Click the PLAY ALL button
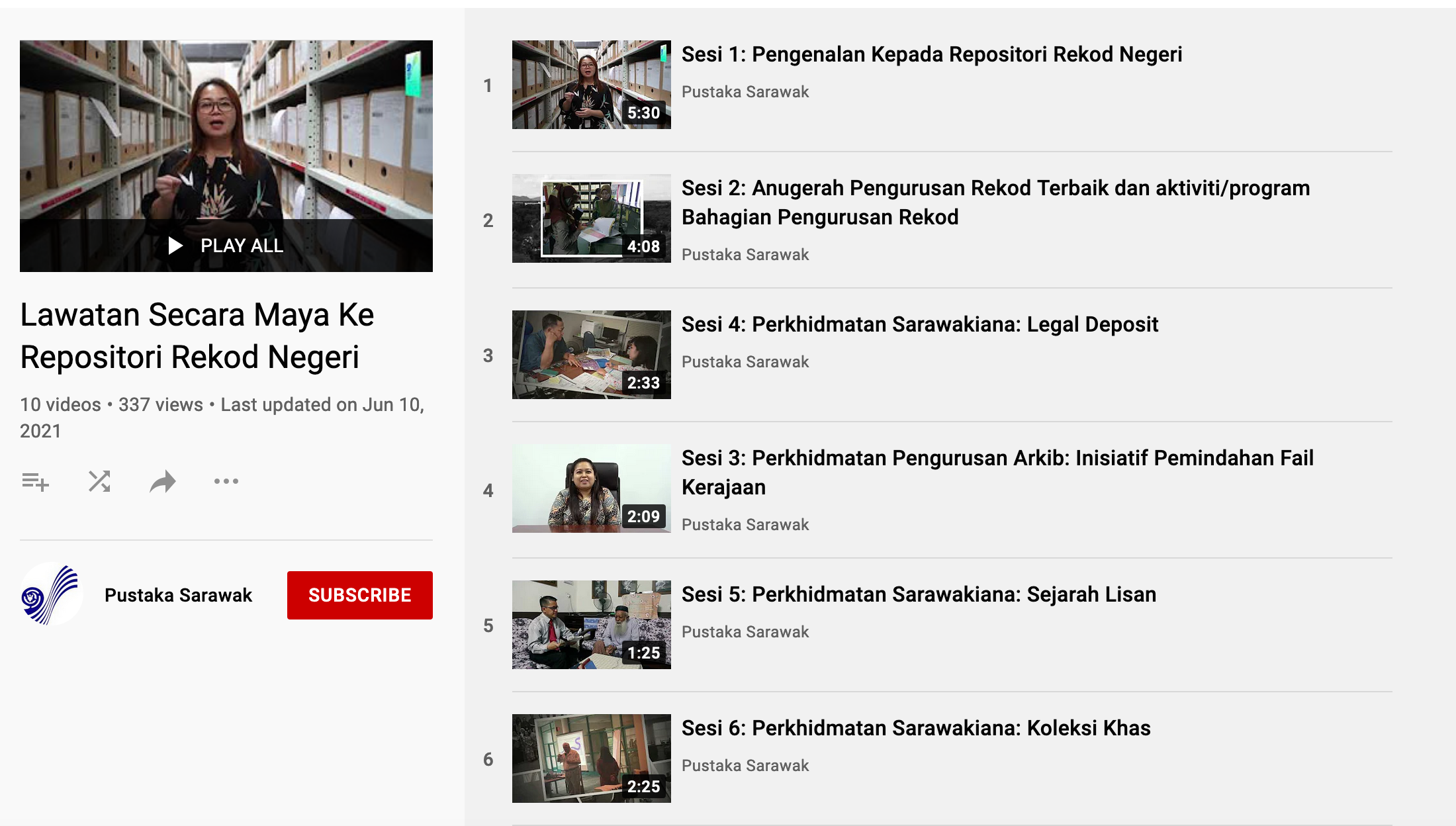This screenshot has height=826, width=1456. tap(226, 246)
